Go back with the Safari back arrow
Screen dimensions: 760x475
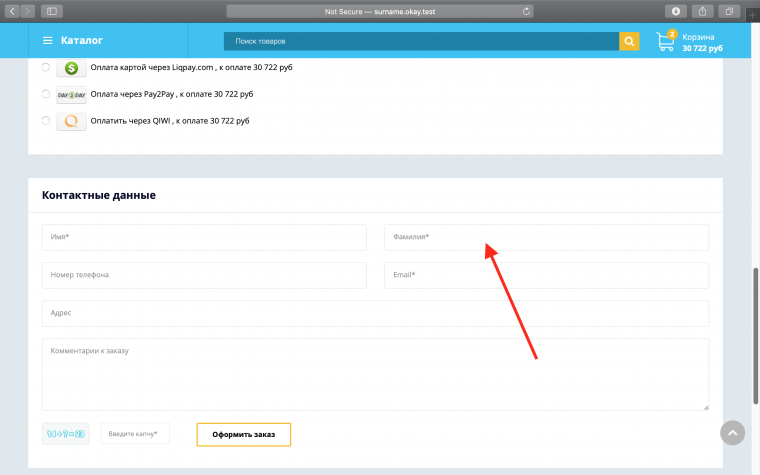(x=12, y=11)
